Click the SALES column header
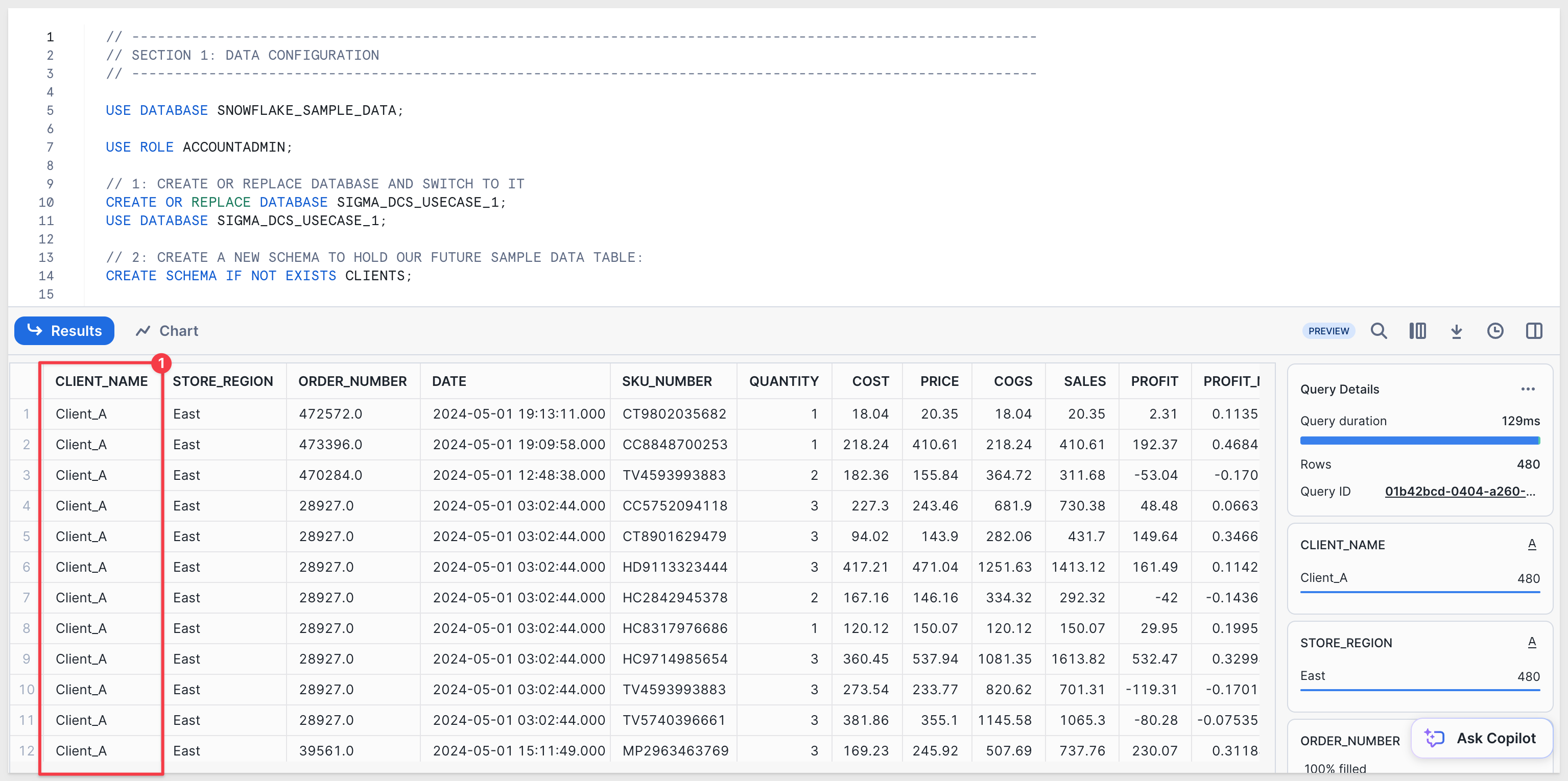 point(1082,381)
